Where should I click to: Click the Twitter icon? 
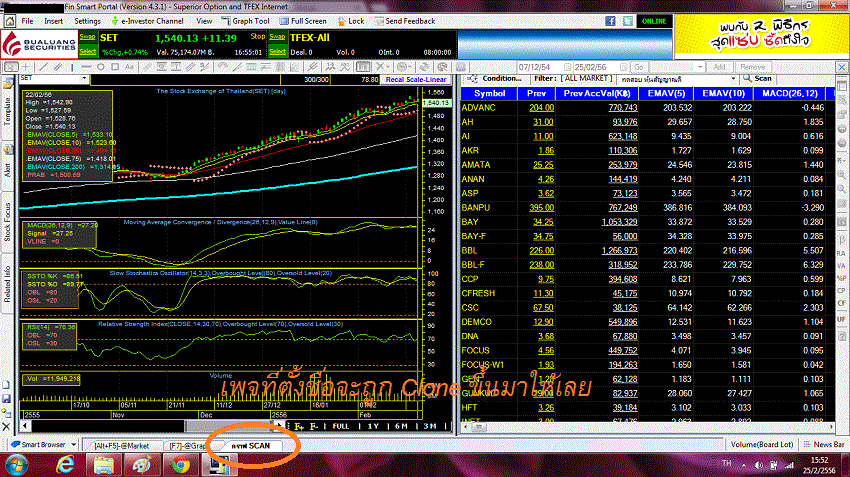tap(628, 21)
